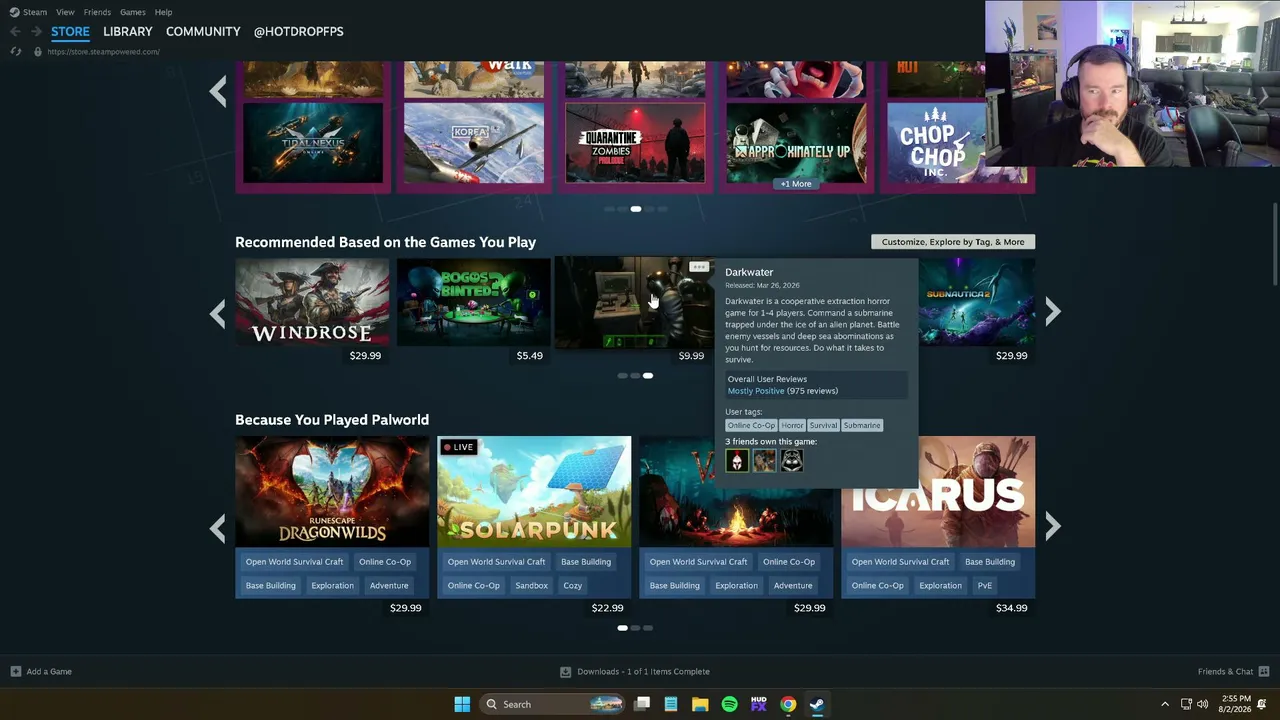Select the first page dot under Palworld carousel
The height and width of the screenshot is (720, 1280).
[x=622, y=628]
